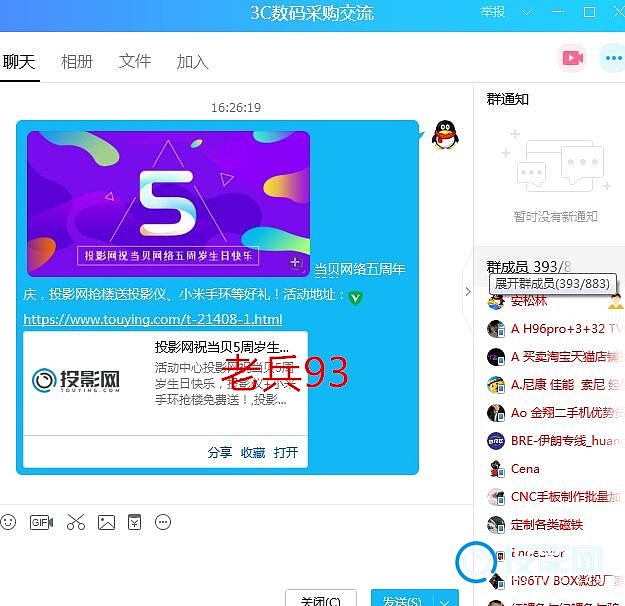This screenshot has height=606, width=625.
Task: Open dropdown next to 举报 in title bar
Action: coord(527,12)
